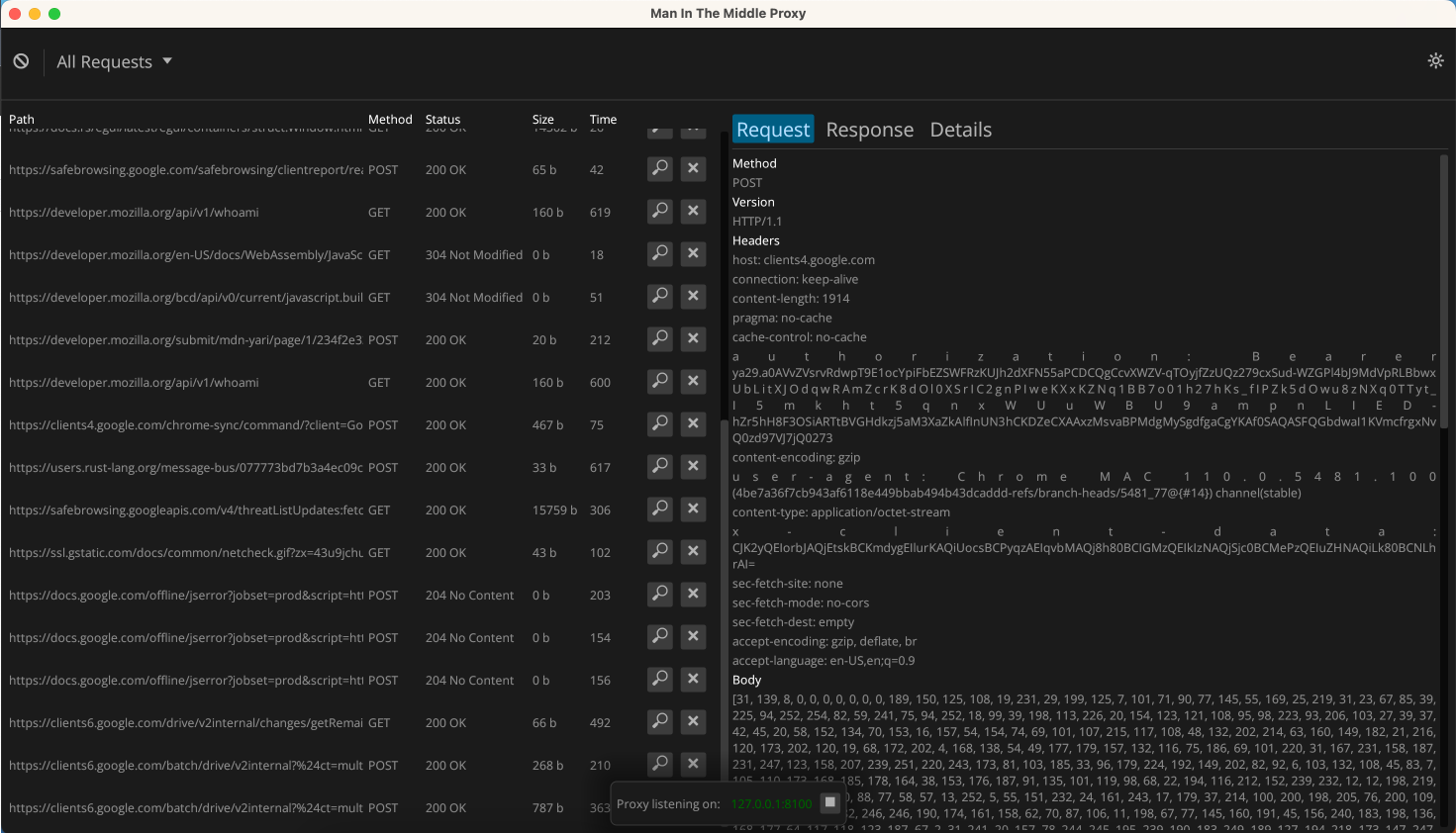Sort by the Status column header
Viewport: 1456px width, 833px height.
(442, 120)
